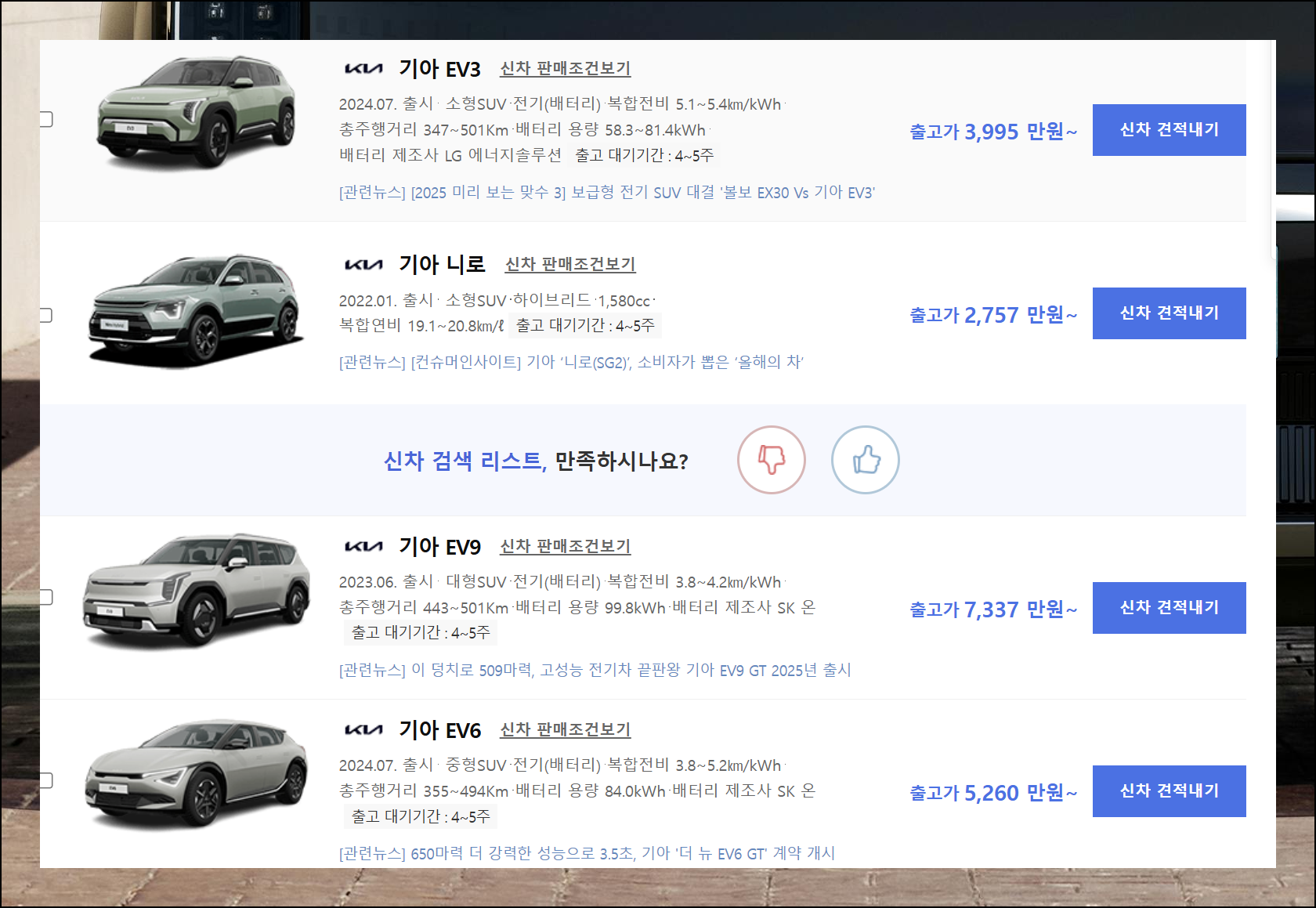
Task: Click the 복합연비 19.1~20.8km/ℓ text
Action: click(x=421, y=326)
